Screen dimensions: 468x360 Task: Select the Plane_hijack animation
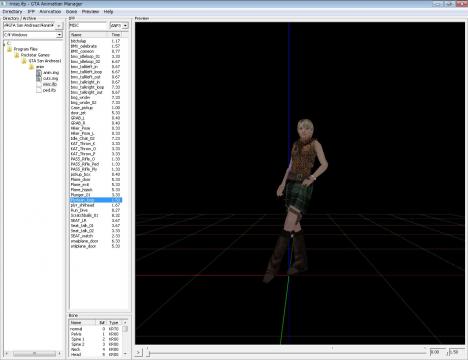(96, 190)
